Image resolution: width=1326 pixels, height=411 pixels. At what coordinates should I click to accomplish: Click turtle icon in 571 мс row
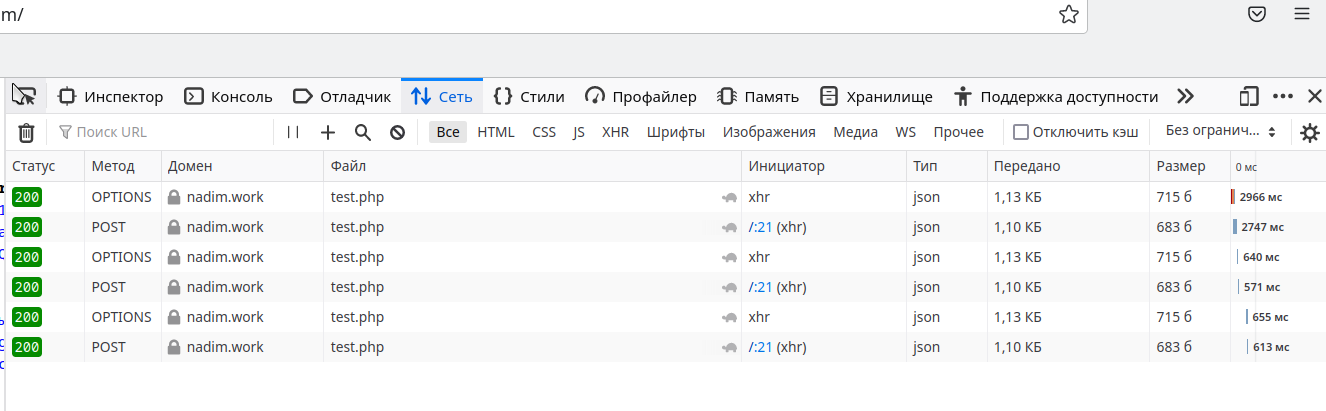point(729,288)
